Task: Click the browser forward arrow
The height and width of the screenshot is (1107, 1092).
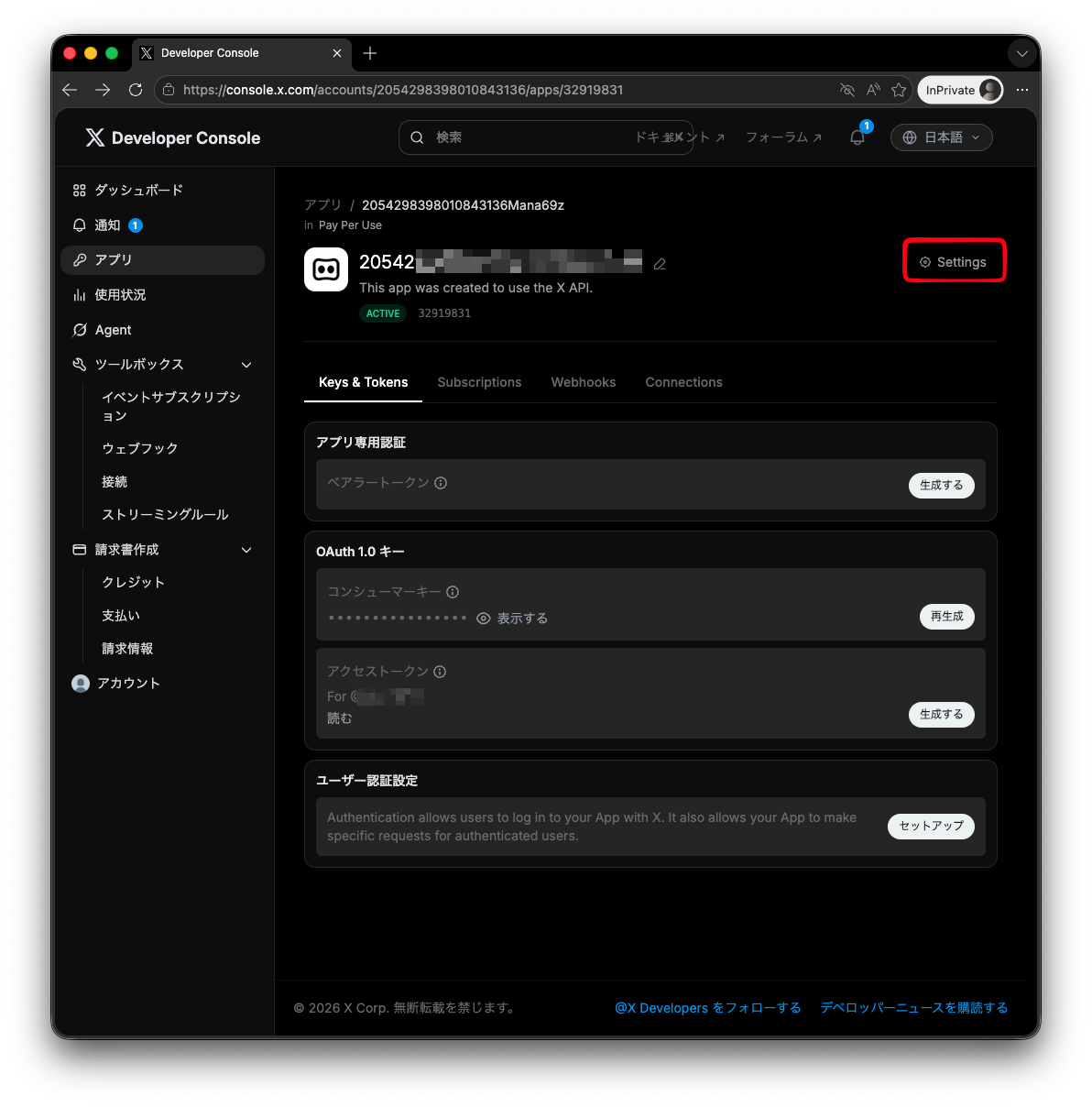Action: [103, 90]
